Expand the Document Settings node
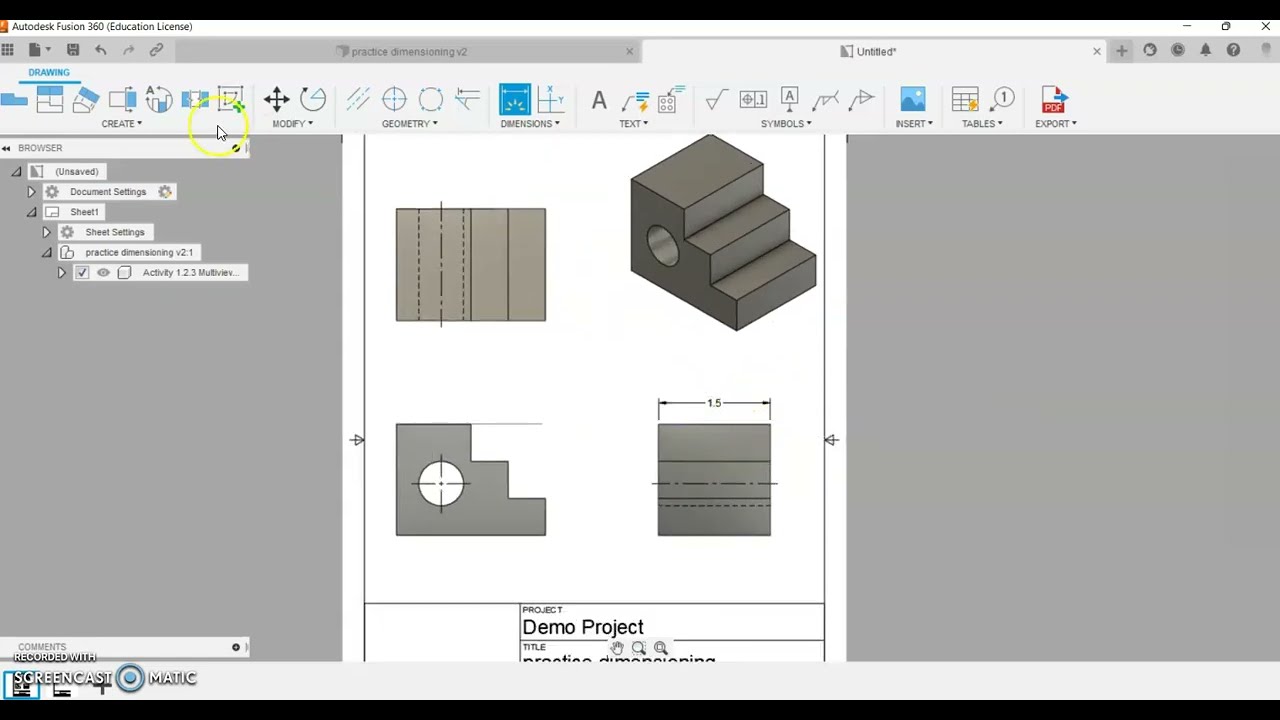This screenshot has width=1280, height=720. 31,192
